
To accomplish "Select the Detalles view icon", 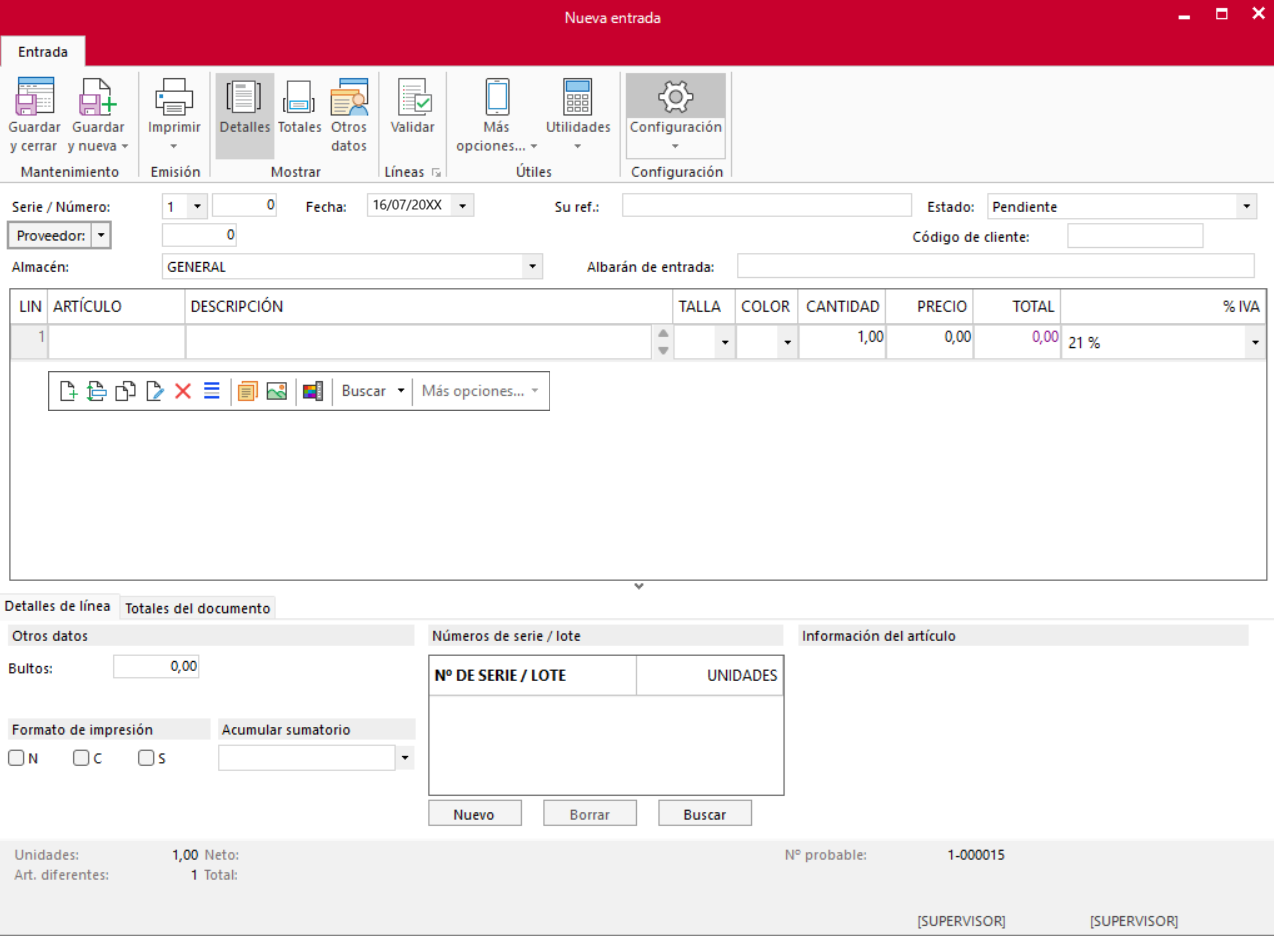I will point(245,97).
